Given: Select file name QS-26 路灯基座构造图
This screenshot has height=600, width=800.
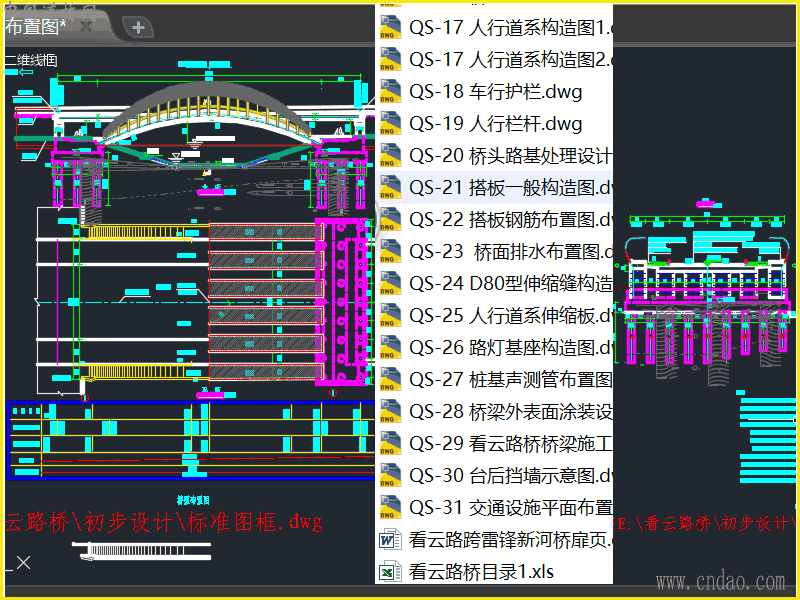Looking at the screenshot, I should tap(511, 347).
